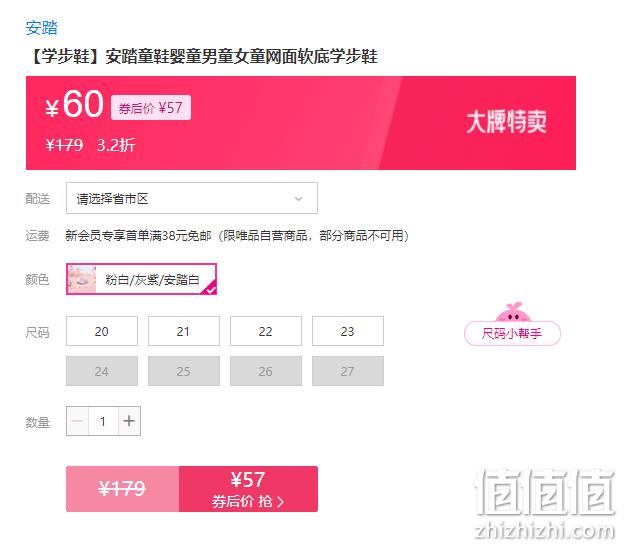624x548 pixels.
Task: Click the shoe color thumbnail image
Action: point(82,279)
